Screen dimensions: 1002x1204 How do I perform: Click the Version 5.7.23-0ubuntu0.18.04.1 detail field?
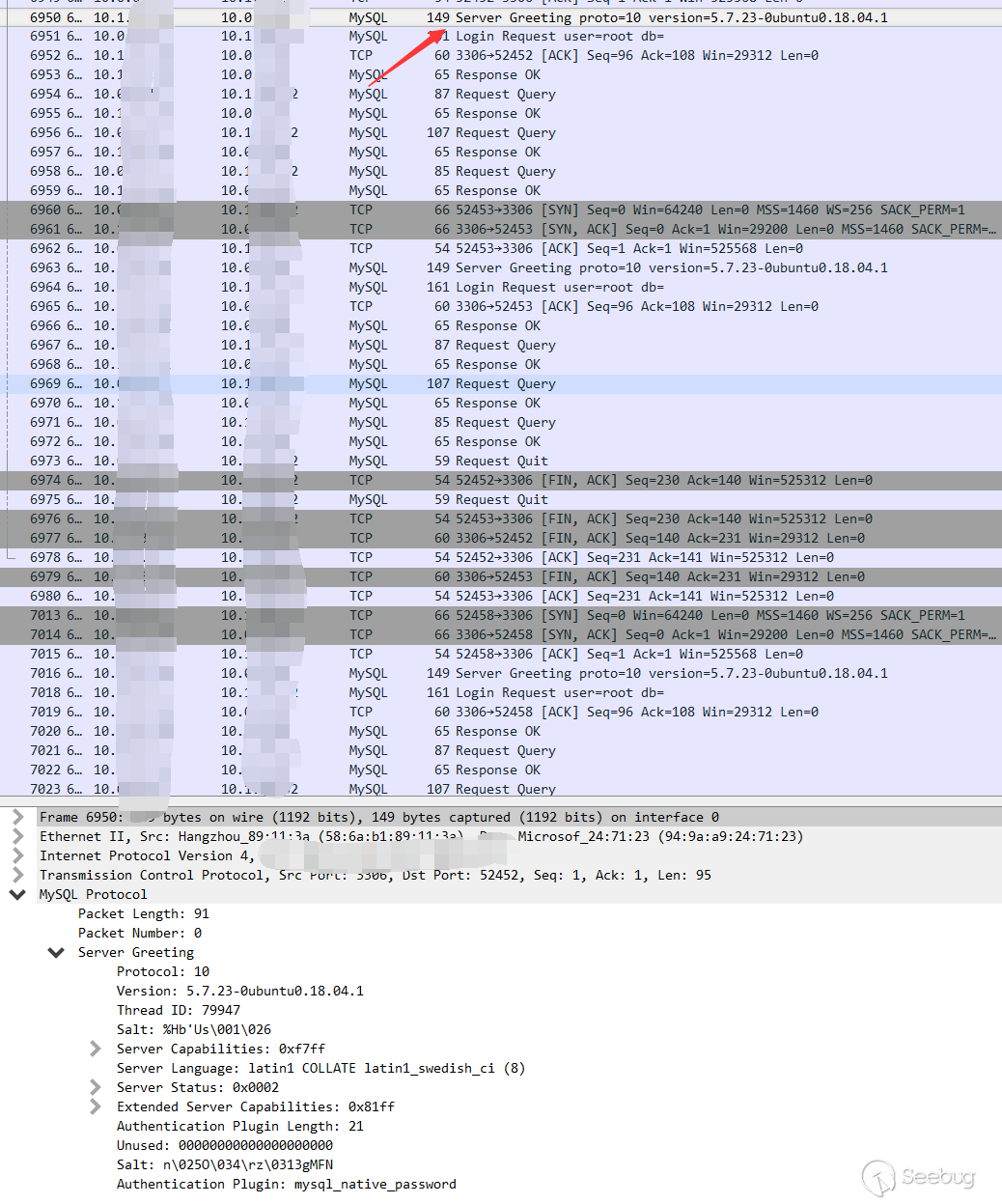240,991
